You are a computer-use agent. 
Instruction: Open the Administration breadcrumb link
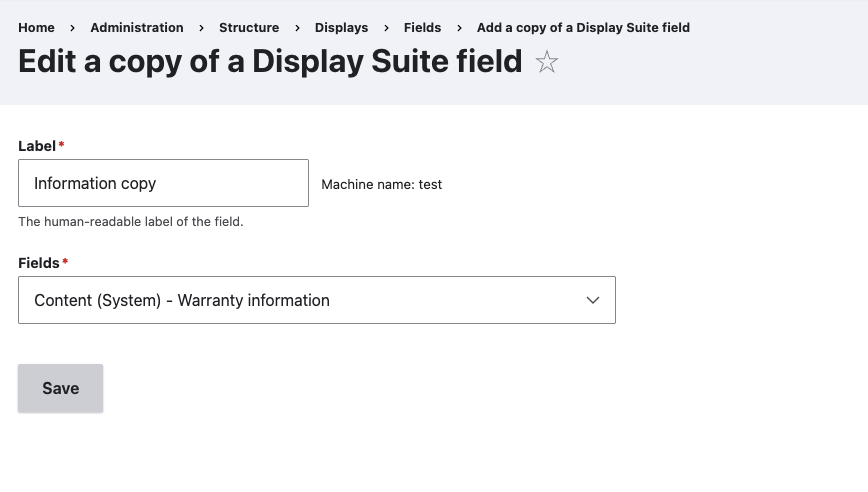point(137,28)
